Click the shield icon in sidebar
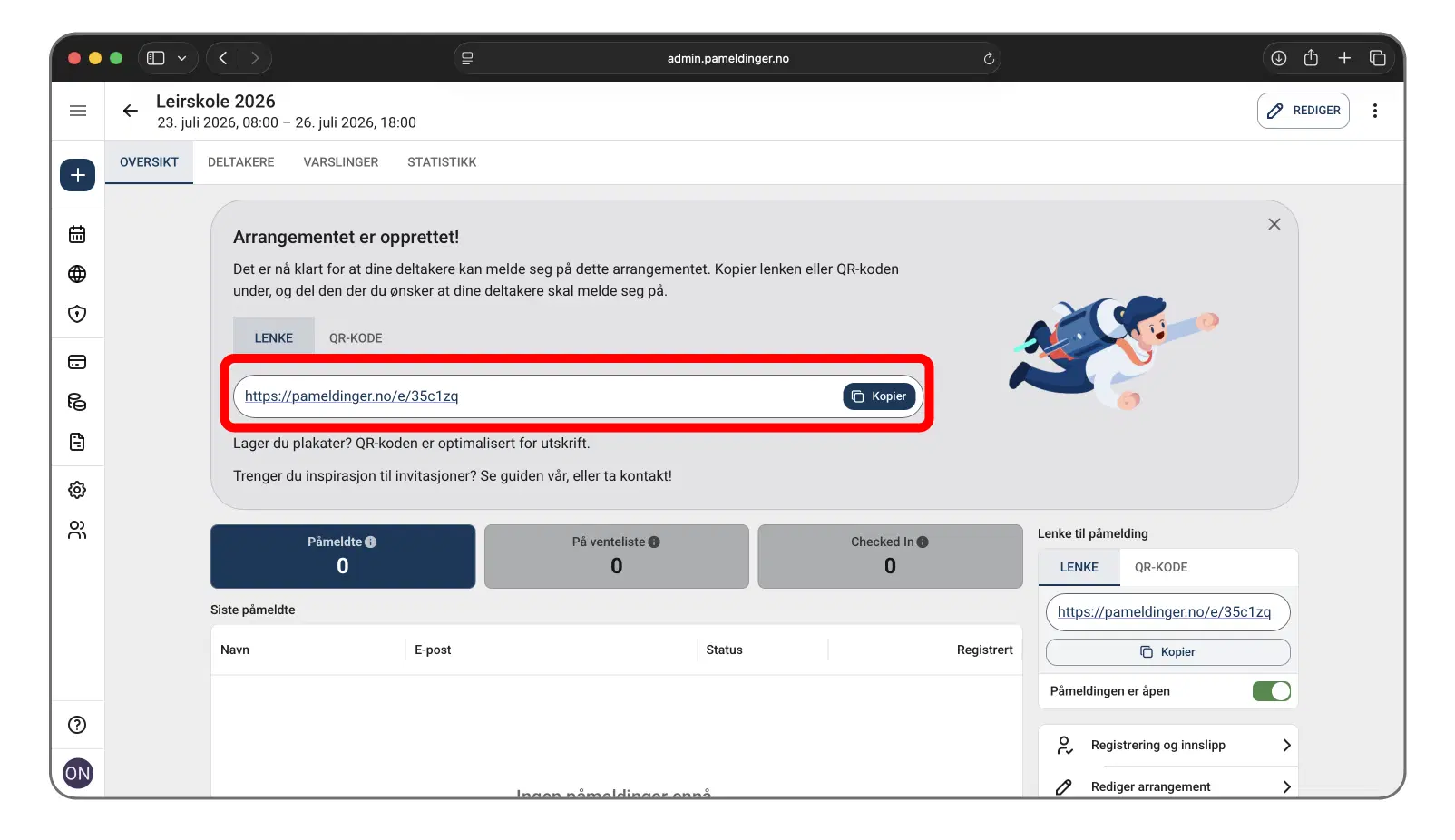The width and height of the screenshot is (1455, 840). point(77,314)
